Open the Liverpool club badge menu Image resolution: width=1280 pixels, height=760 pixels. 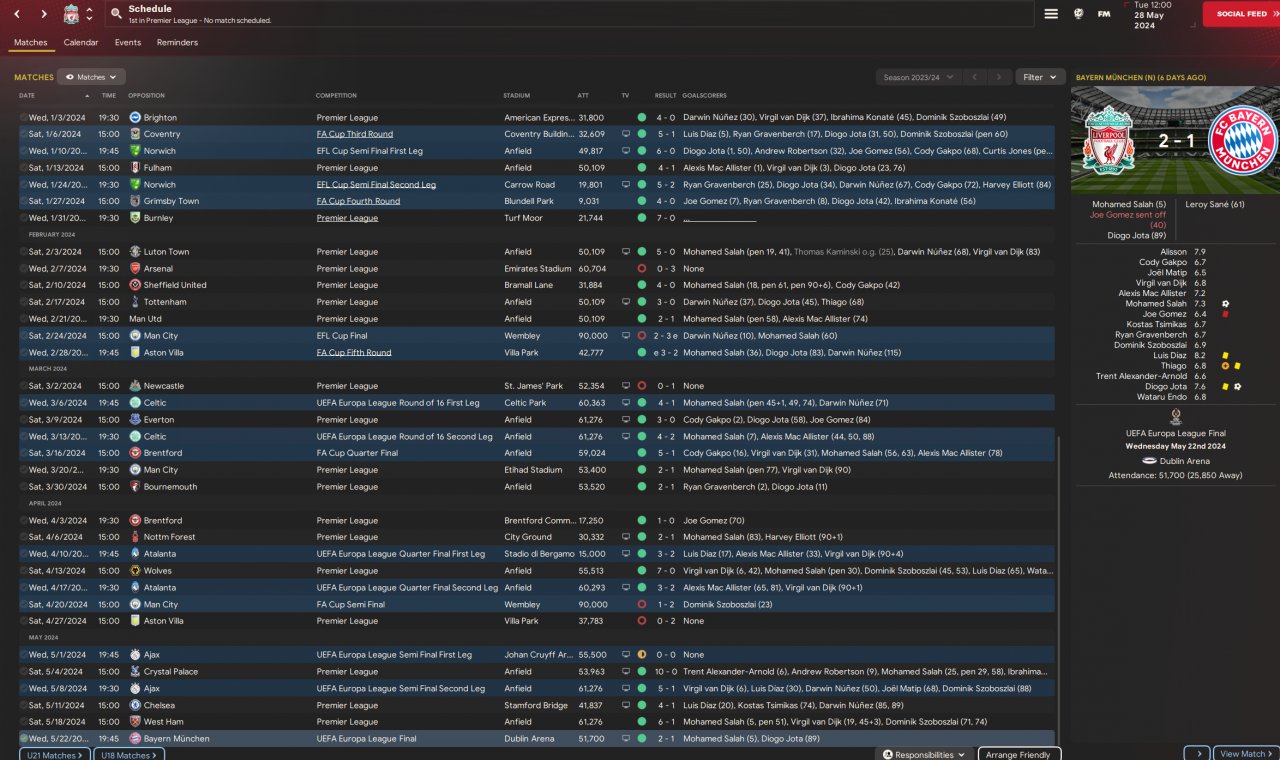71,14
